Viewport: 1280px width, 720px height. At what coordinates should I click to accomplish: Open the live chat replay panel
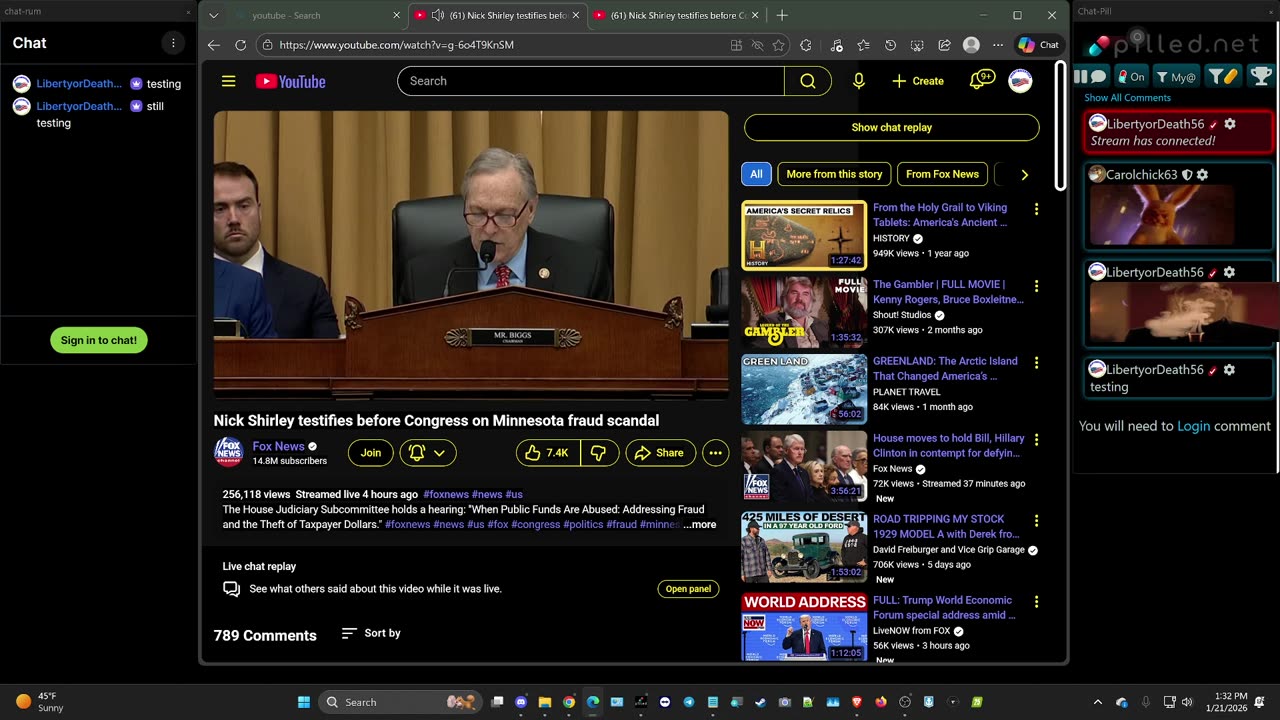[688, 589]
